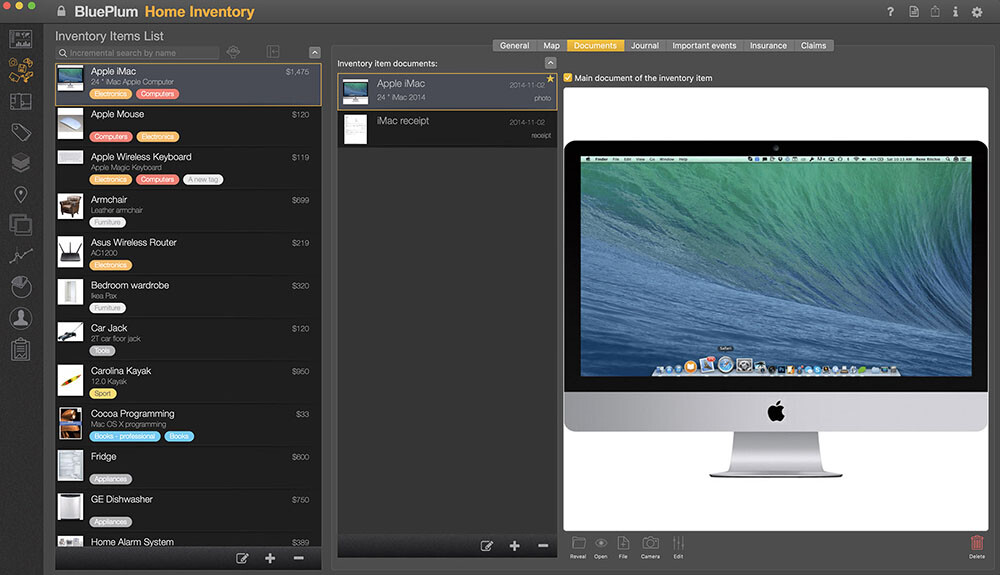Select the Armchair item

click(x=188, y=210)
